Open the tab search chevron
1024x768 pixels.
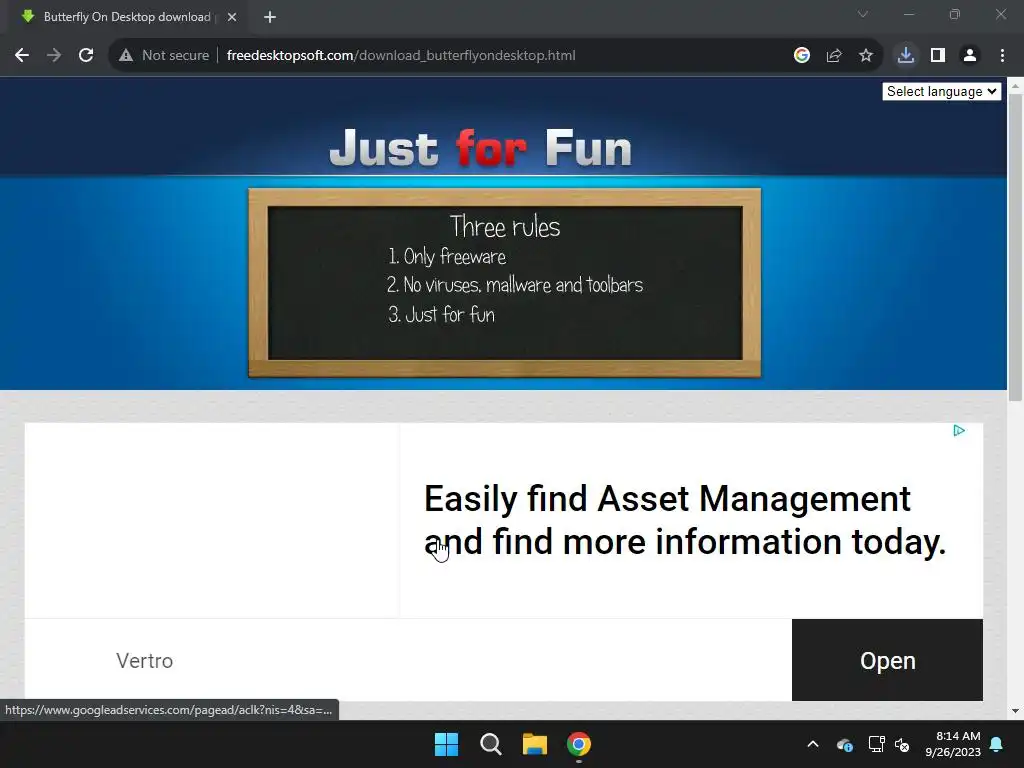[x=863, y=14]
